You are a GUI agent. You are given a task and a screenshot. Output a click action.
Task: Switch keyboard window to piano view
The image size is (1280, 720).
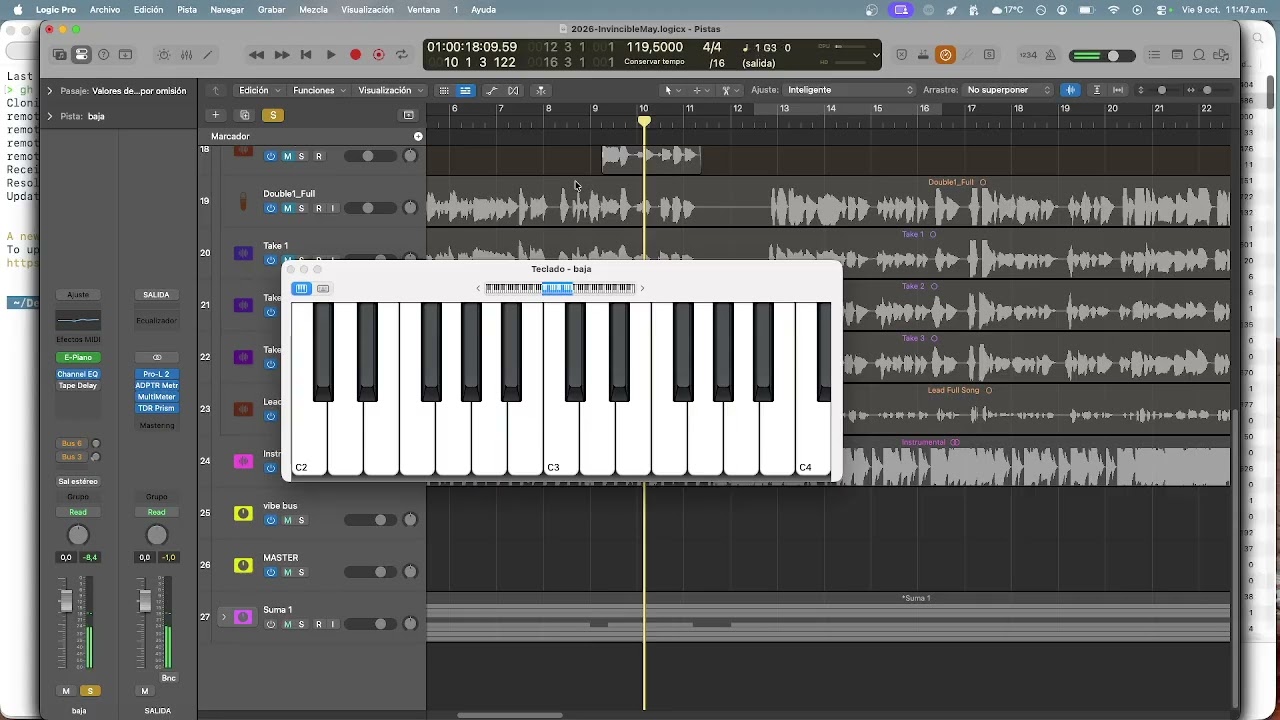pyautogui.click(x=301, y=289)
